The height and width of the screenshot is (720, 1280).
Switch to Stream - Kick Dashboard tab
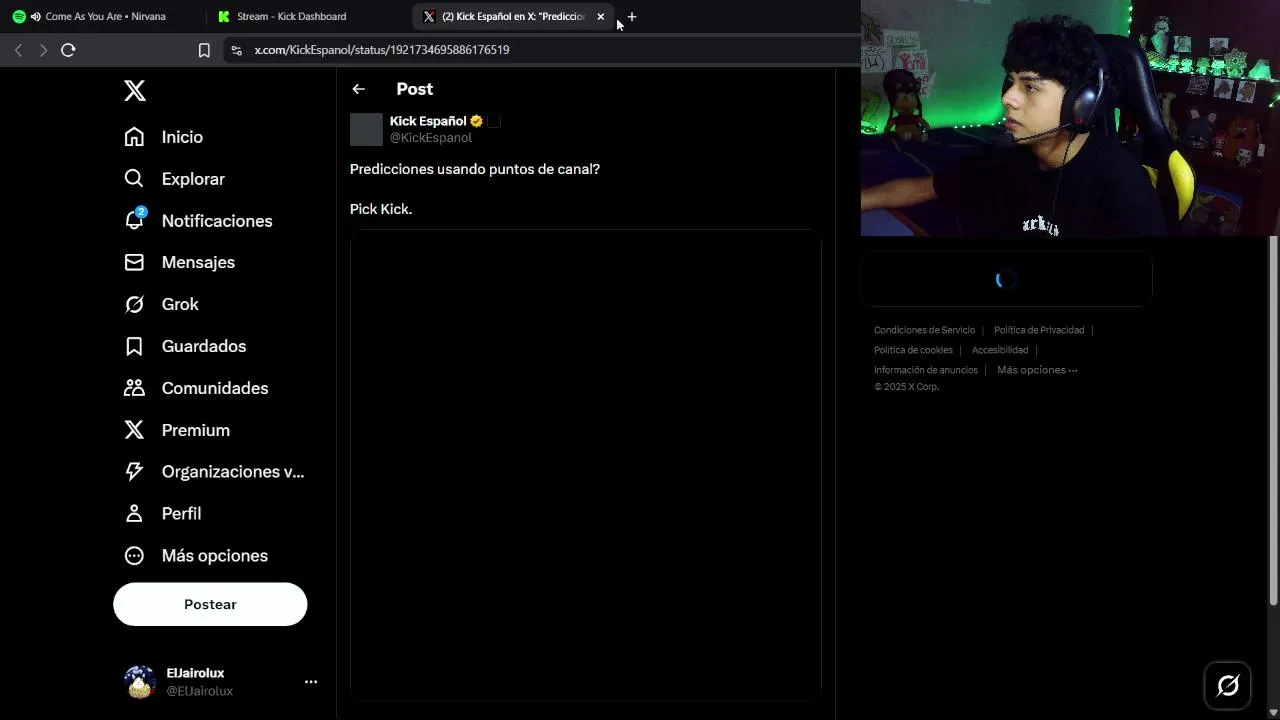(305, 17)
